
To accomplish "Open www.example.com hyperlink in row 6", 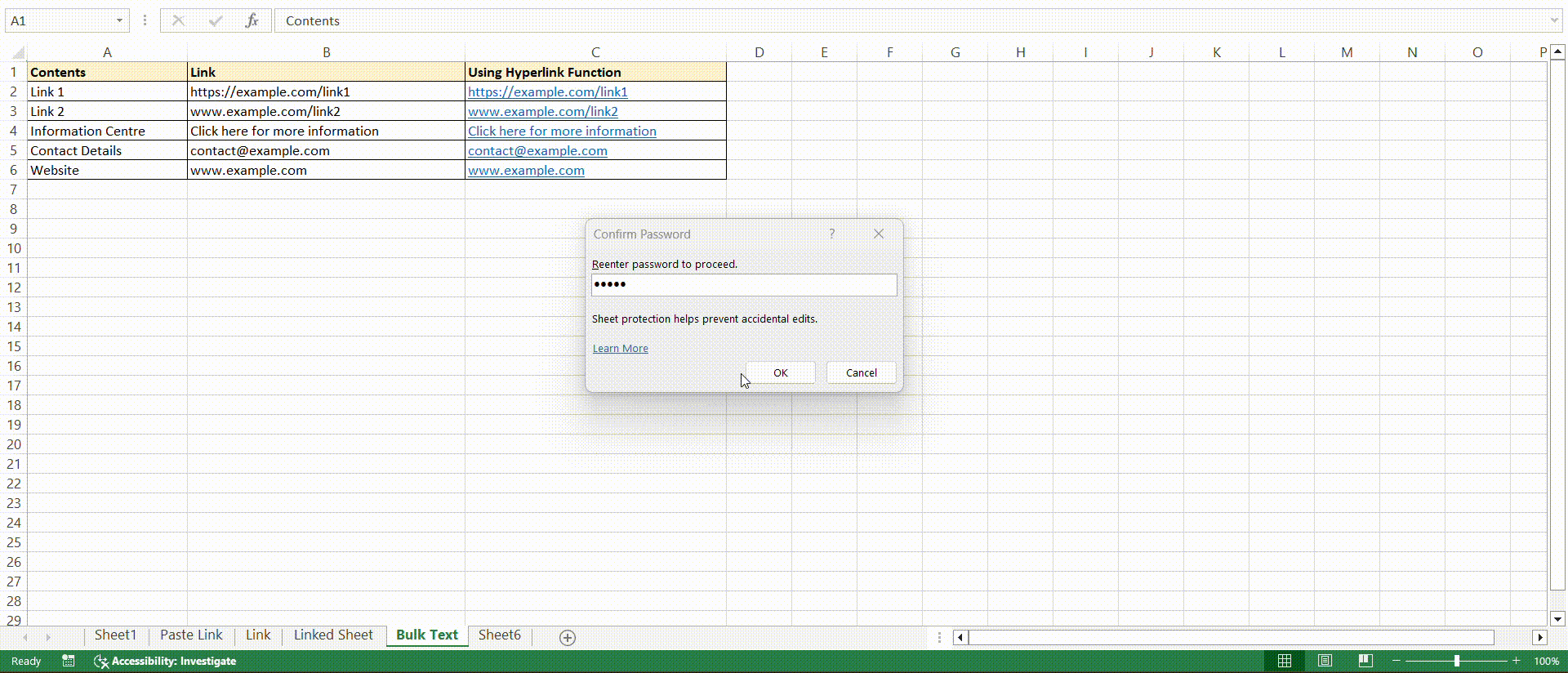I will [526, 171].
